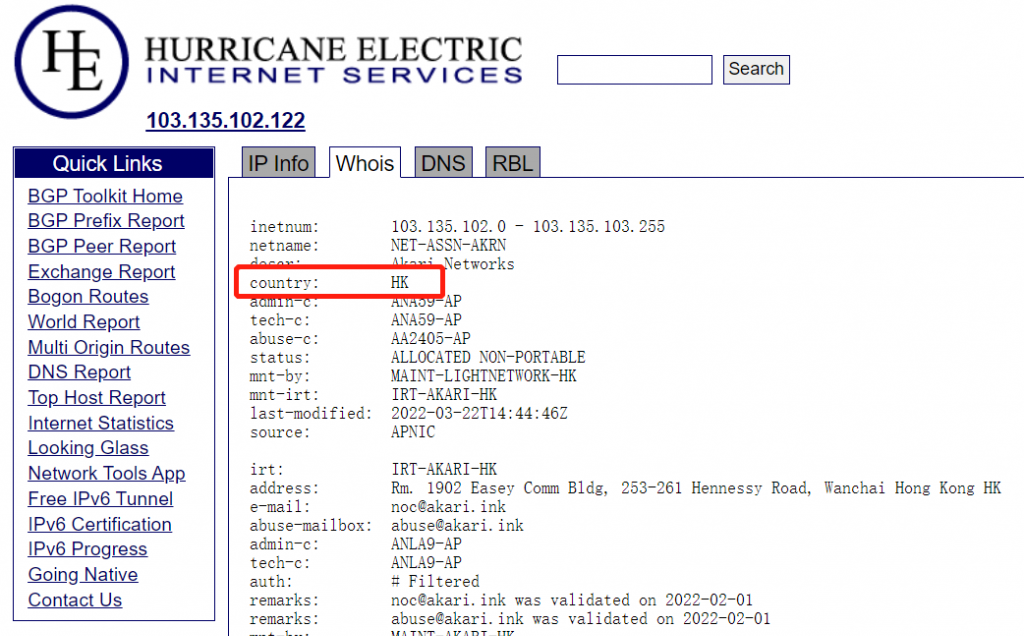Click the Hennessy Road address line
Screen dimensions: 1024x636
click(x=696, y=488)
